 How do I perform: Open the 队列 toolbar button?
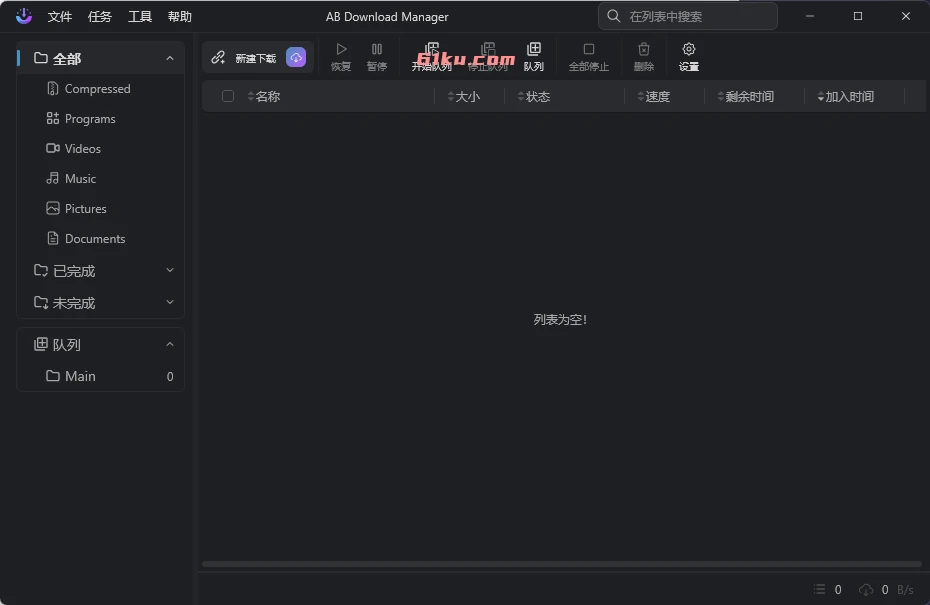(534, 57)
